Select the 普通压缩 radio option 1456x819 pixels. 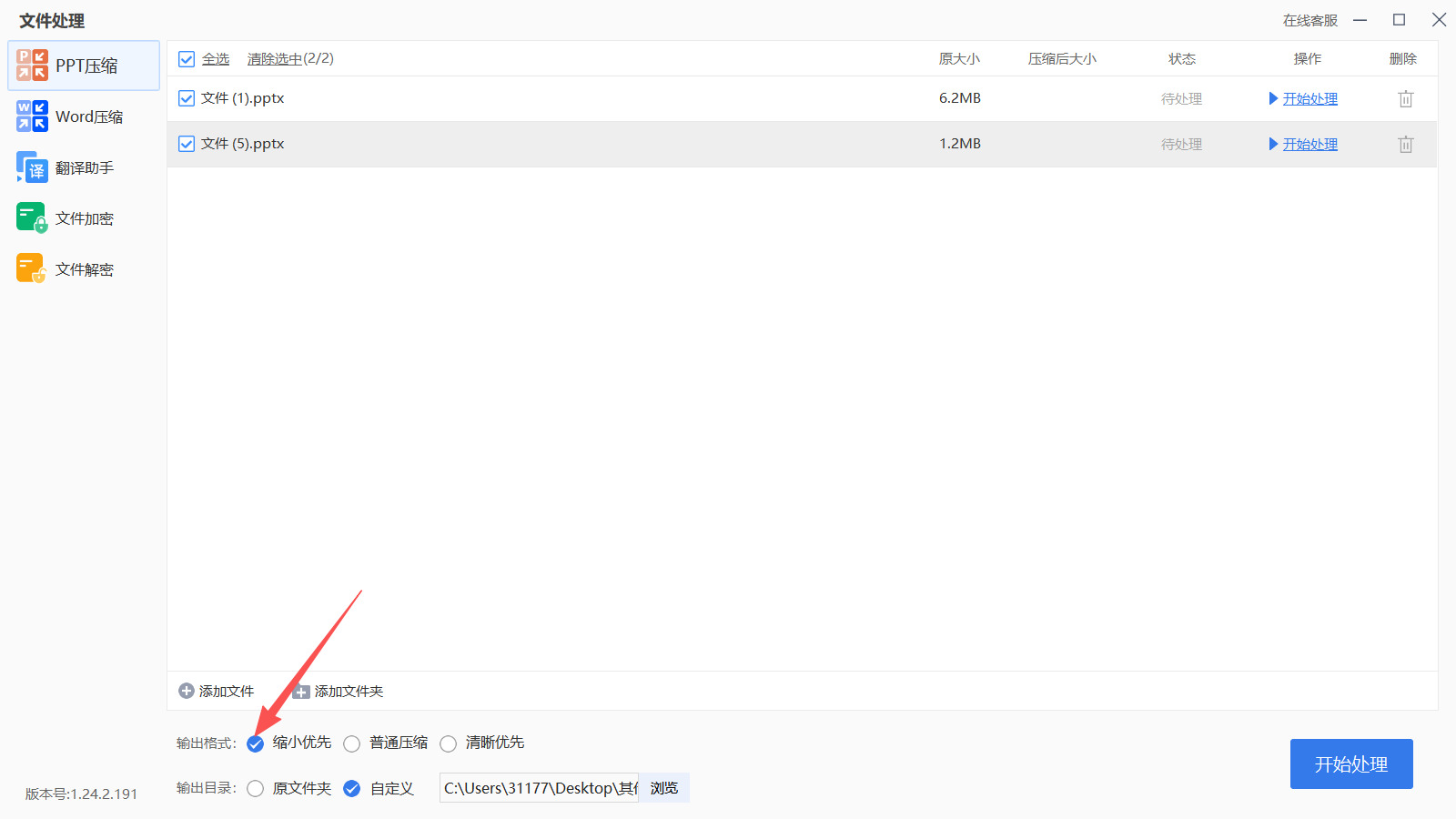coord(352,743)
